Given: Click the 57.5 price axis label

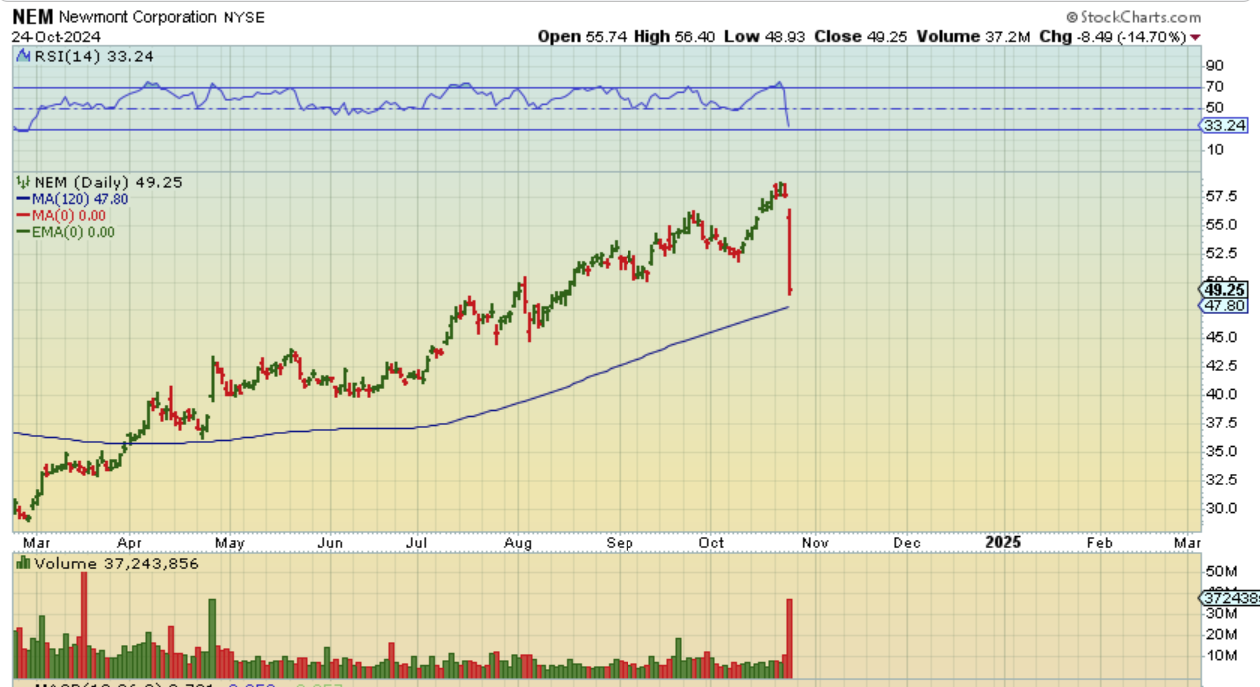Looking at the screenshot, I should coord(1220,196).
